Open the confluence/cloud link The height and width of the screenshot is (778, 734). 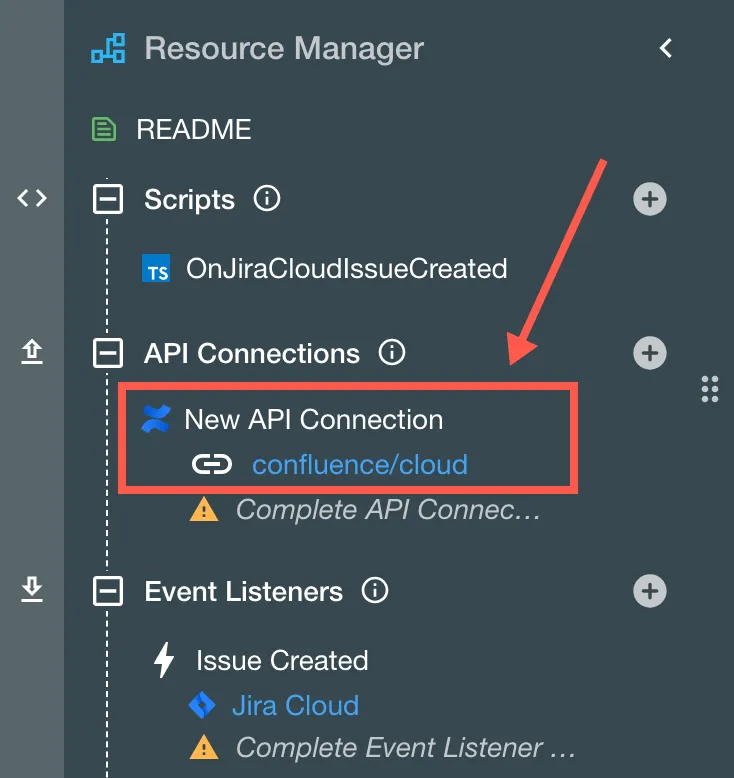click(360, 465)
